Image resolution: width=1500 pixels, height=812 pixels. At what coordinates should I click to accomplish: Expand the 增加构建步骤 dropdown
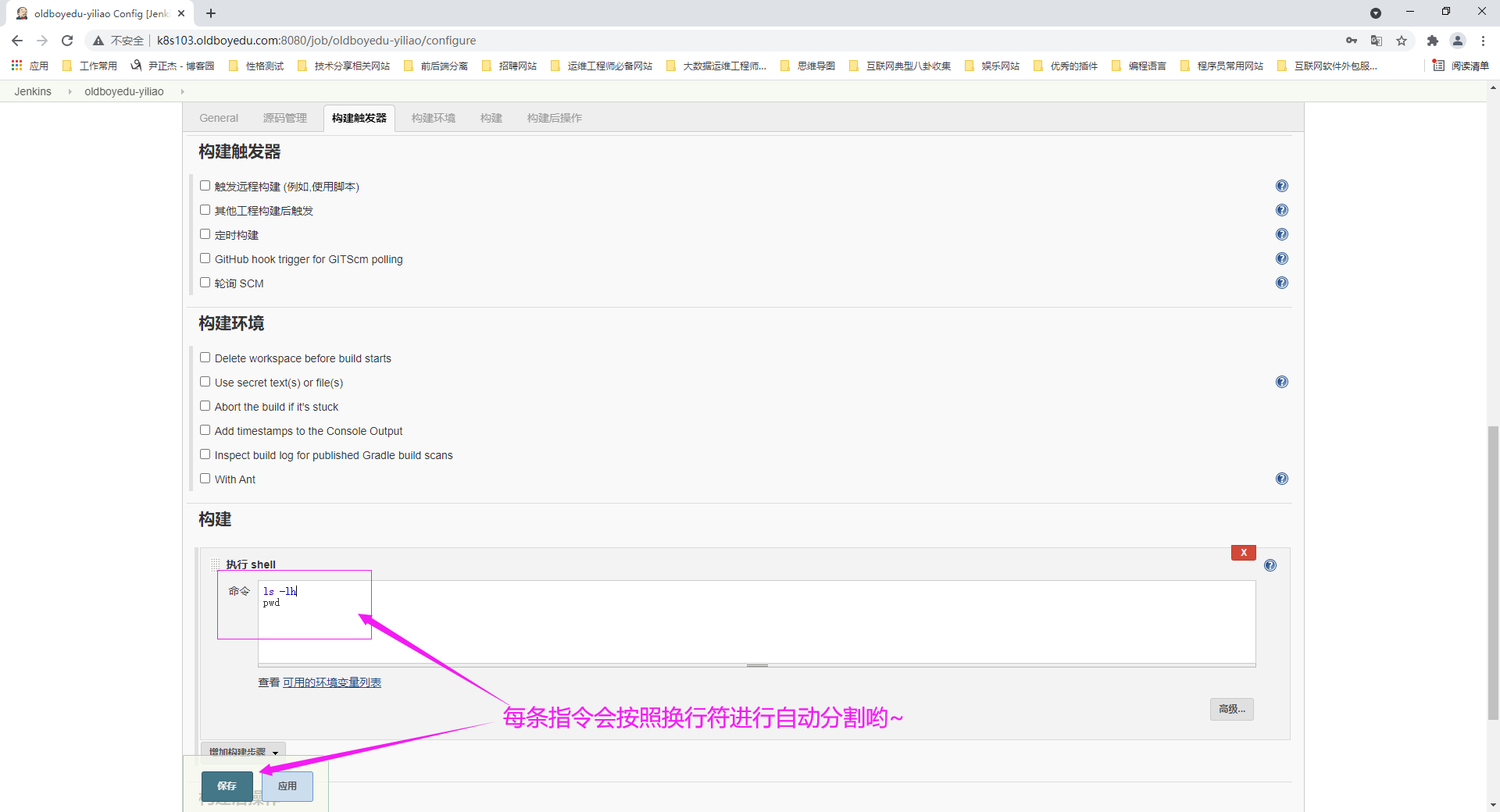(243, 751)
